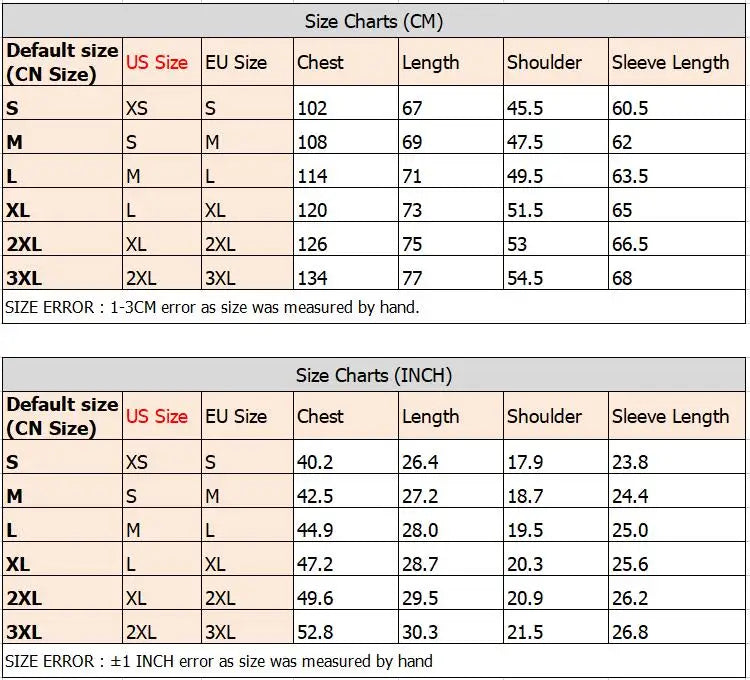Select the chest value 52.8 cell
750x680 pixels.
pyautogui.click(x=315, y=632)
